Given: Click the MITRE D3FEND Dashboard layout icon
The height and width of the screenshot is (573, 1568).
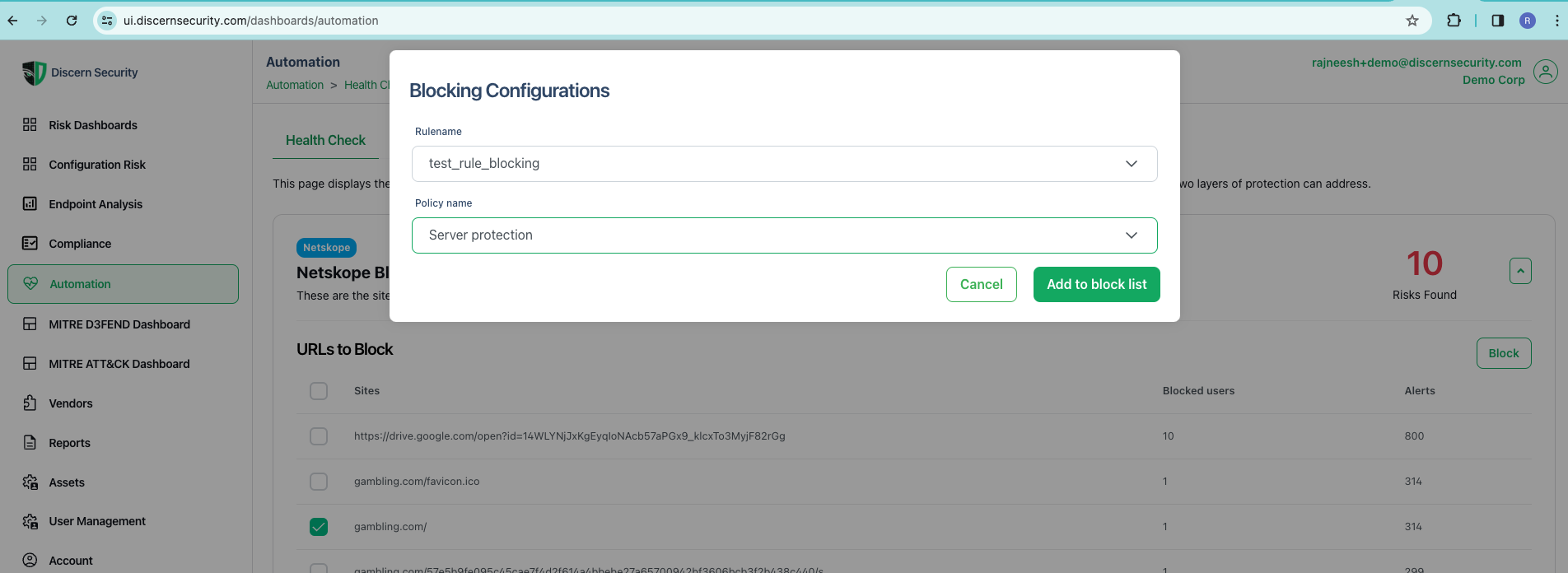Looking at the screenshot, I should pyautogui.click(x=30, y=324).
